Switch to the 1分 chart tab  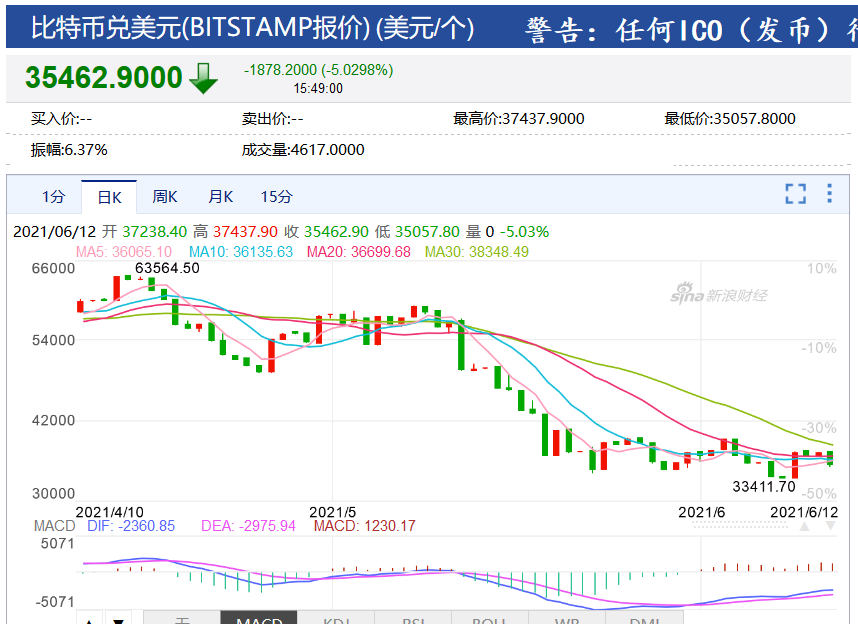54,197
